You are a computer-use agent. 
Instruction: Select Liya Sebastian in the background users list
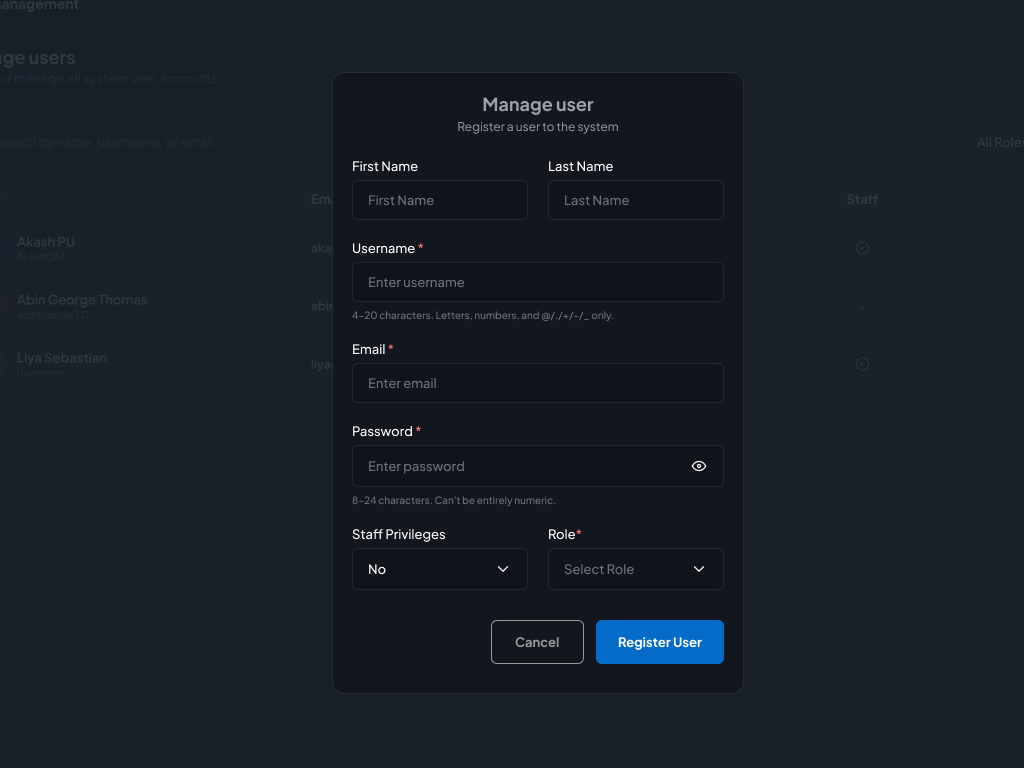tap(61, 358)
